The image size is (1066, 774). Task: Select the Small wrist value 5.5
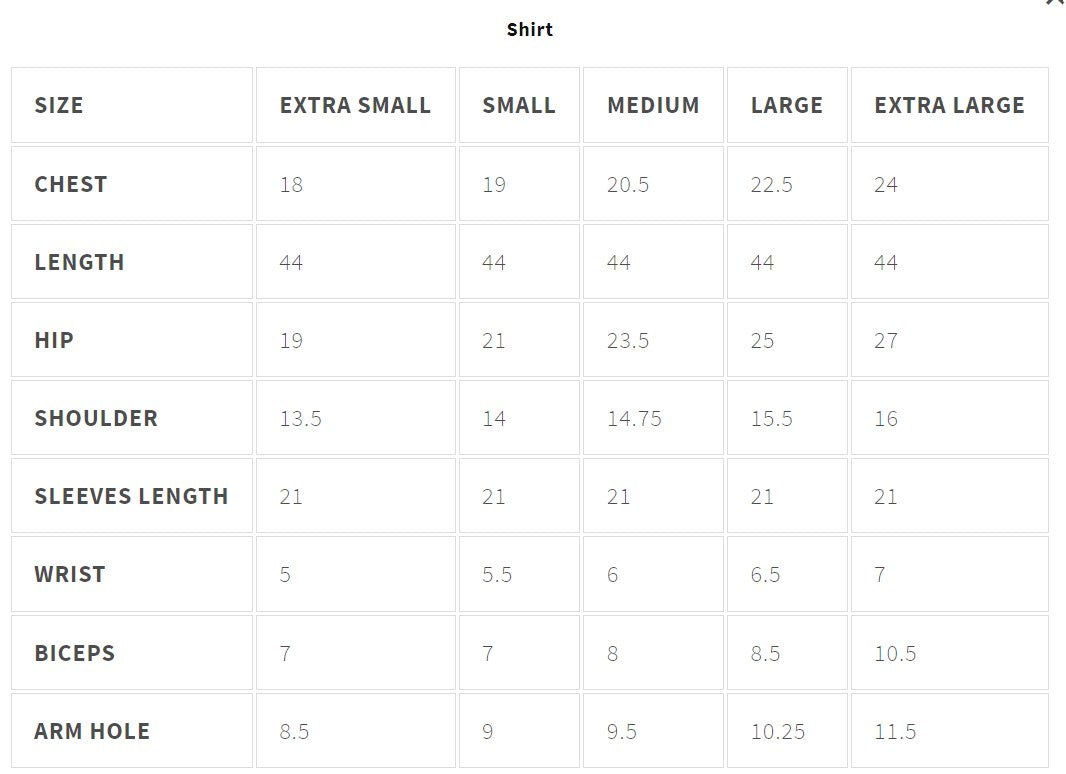[497, 574]
